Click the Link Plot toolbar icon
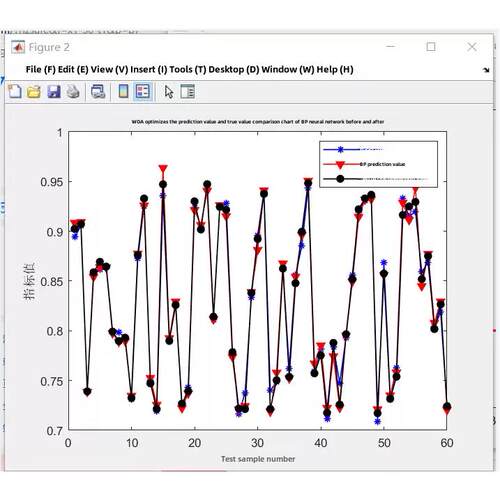Image resolution: width=500 pixels, height=500 pixels. (x=98, y=92)
